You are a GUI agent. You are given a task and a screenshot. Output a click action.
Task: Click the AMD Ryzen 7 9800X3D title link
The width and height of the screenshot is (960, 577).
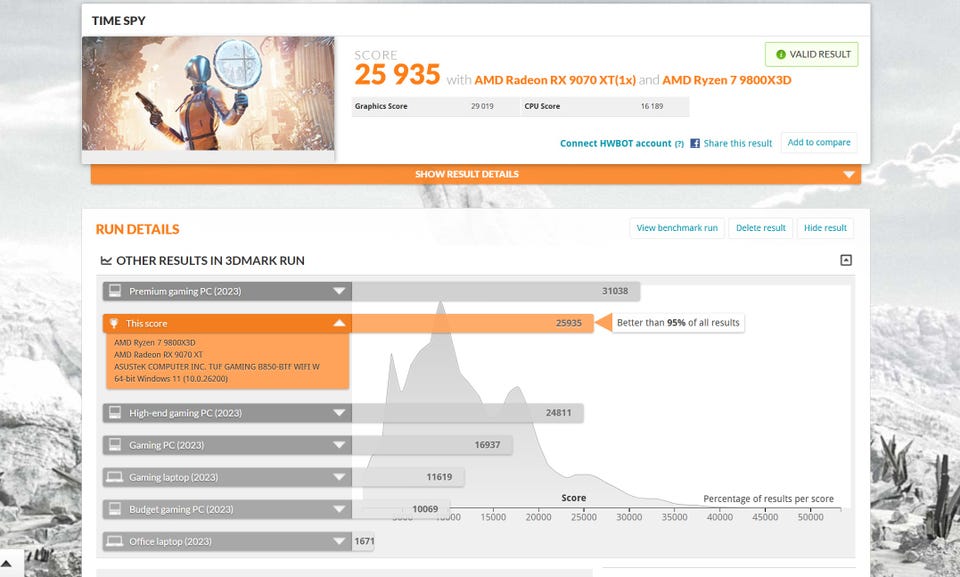point(727,80)
